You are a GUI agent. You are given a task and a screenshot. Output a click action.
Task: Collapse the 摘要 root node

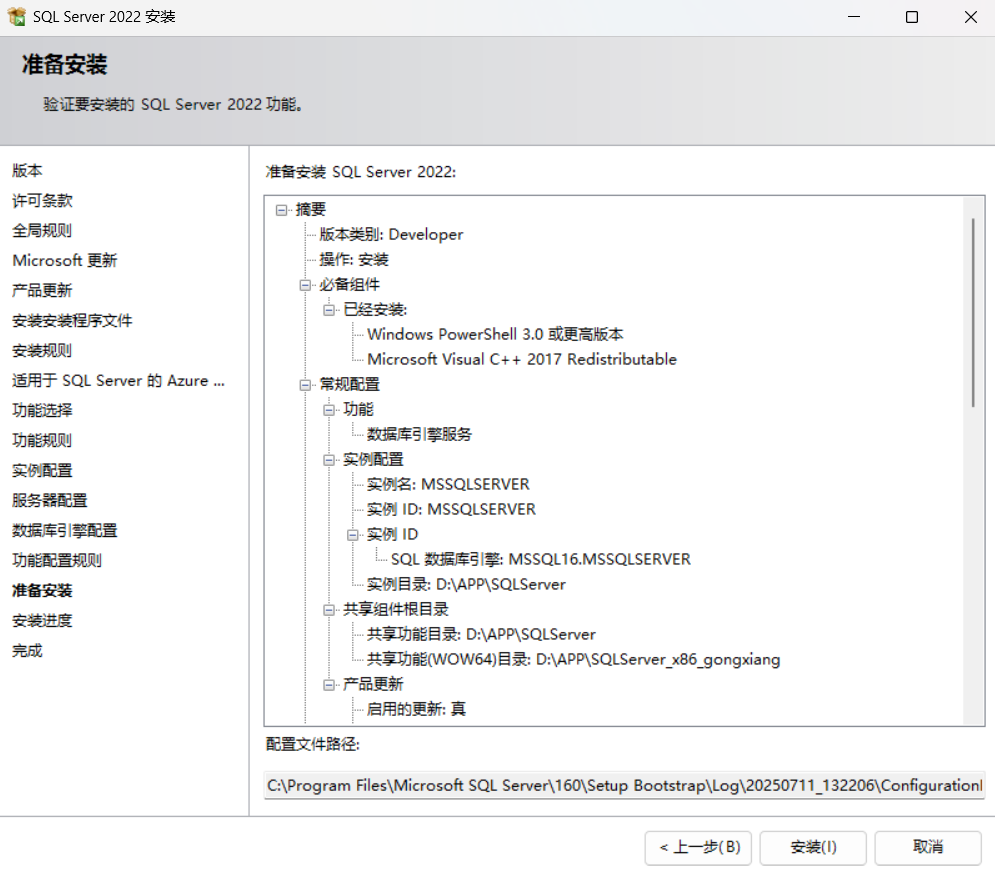coord(281,210)
